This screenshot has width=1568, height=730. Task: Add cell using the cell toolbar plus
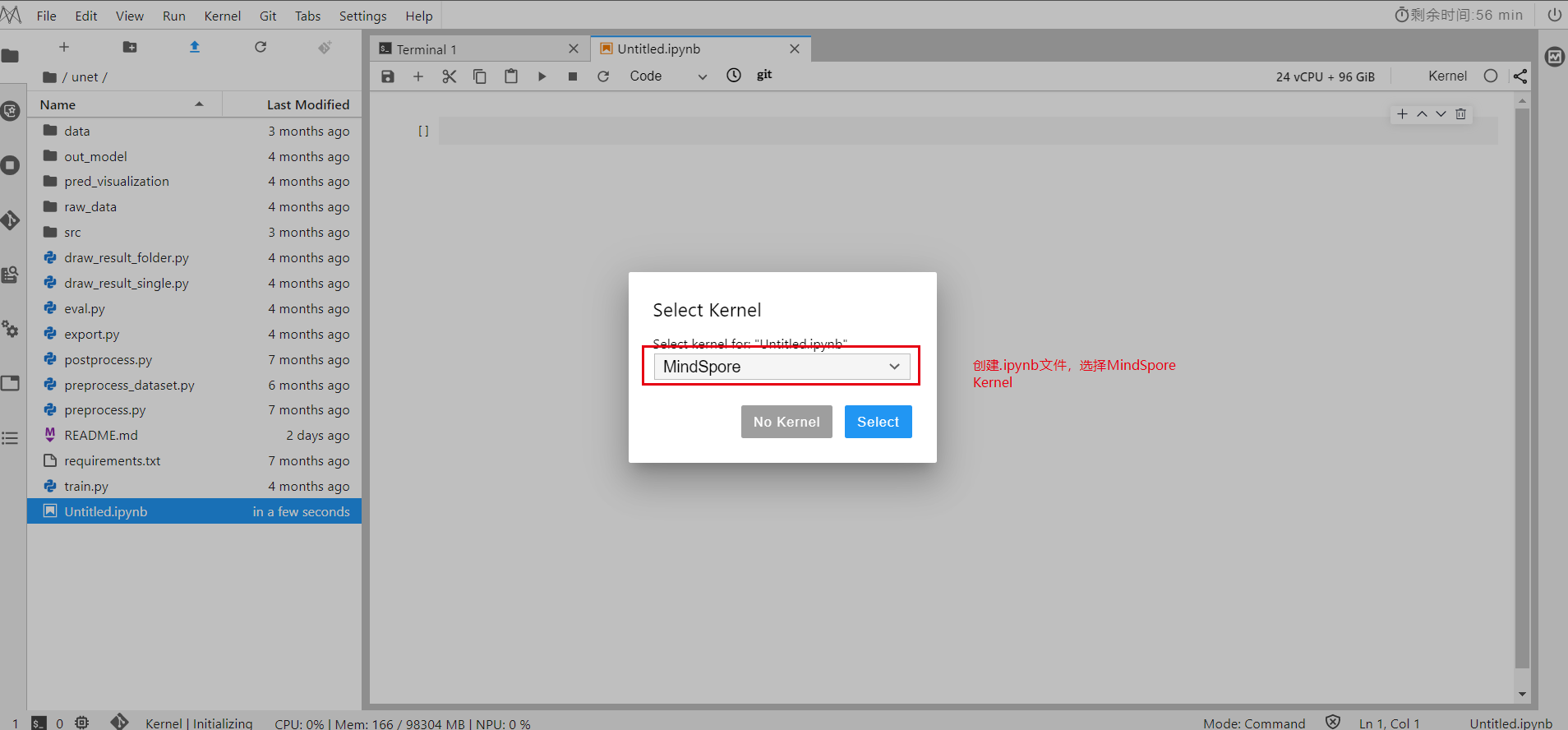(x=1402, y=114)
